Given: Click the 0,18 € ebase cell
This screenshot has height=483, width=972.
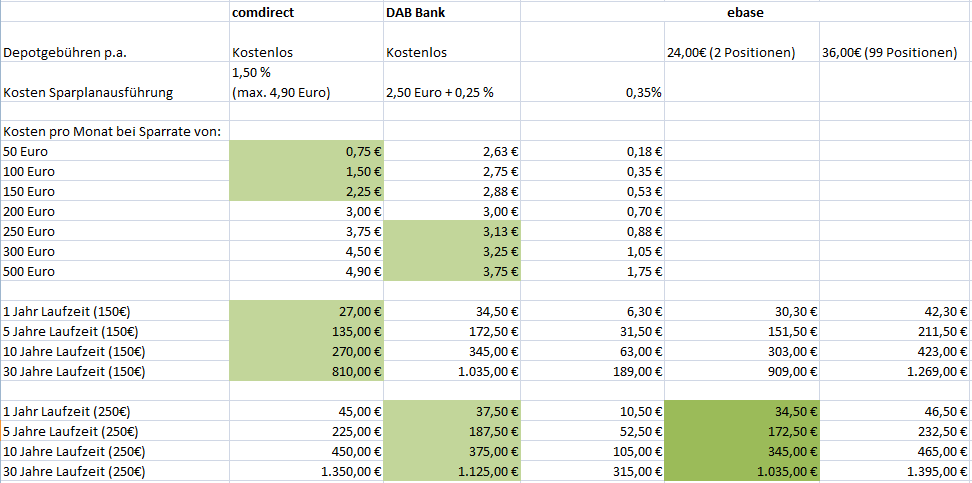Looking at the screenshot, I should point(592,151).
